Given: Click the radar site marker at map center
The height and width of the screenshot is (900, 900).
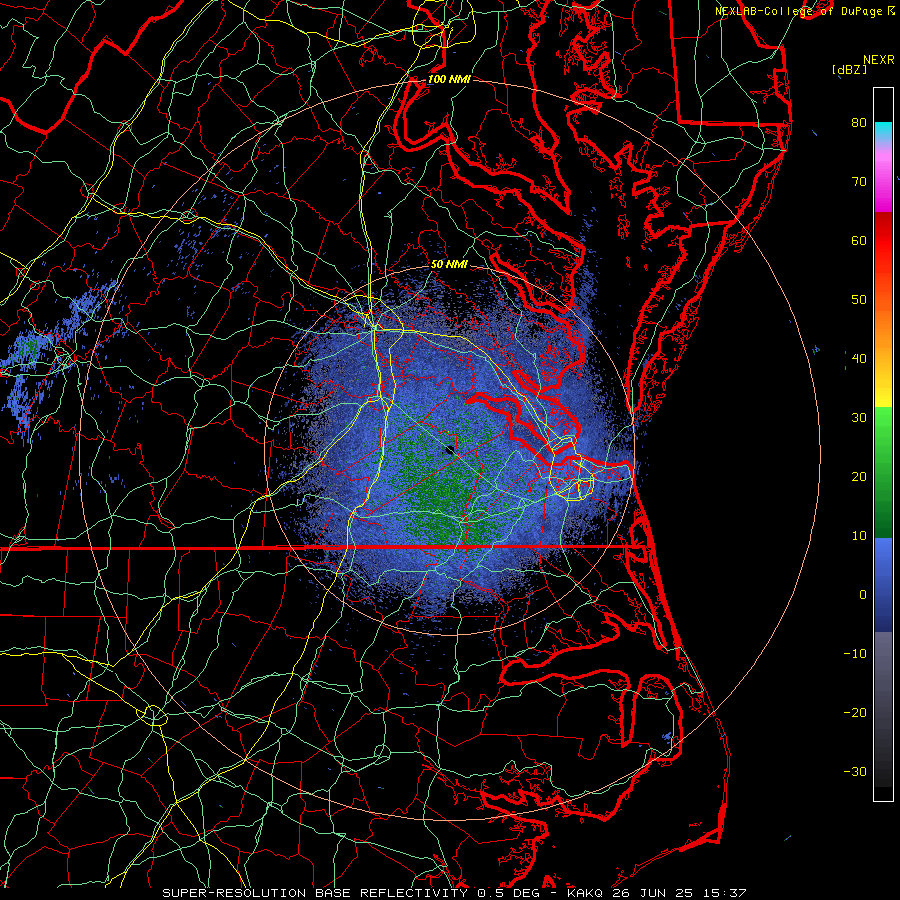Looking at the screenshot, I should (x=450, y=450).
